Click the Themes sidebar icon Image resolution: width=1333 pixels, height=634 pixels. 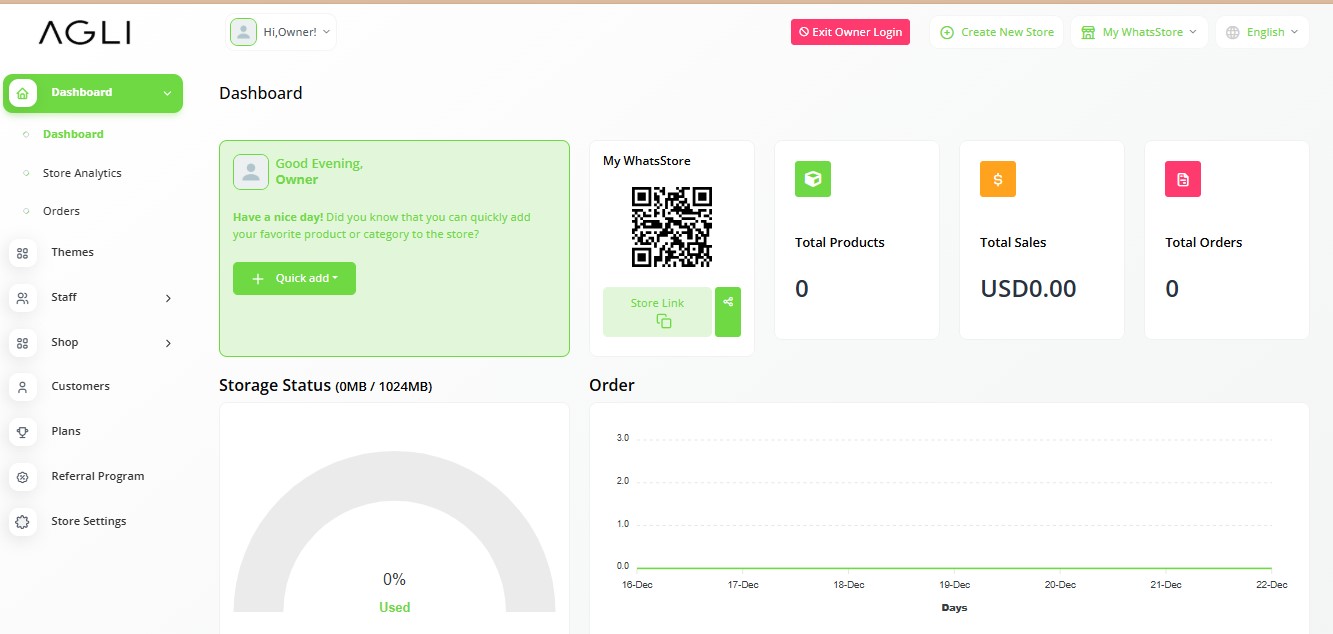[x=23, y=253]
